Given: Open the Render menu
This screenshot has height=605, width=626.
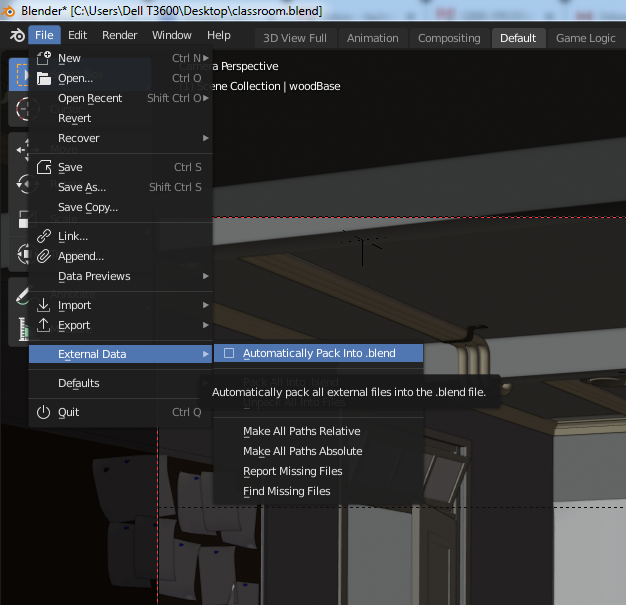Looking at the screenshot, I should point(120,35).
